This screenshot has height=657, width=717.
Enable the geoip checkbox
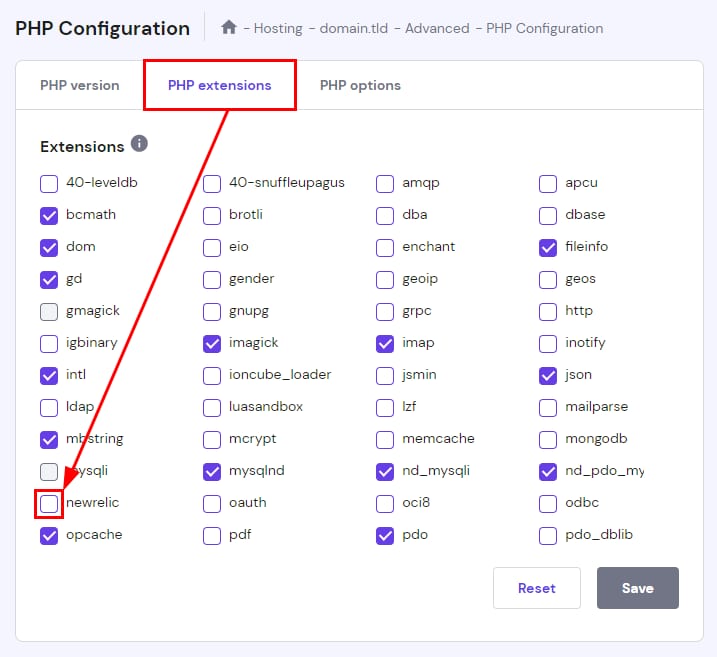coord(385,279)
